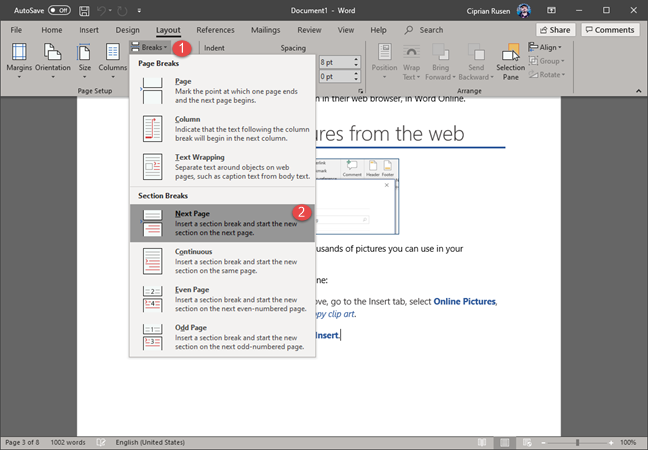This screenshot has width=648, height=450.
Task: Switch to Web Layout view
Action: 526,443
